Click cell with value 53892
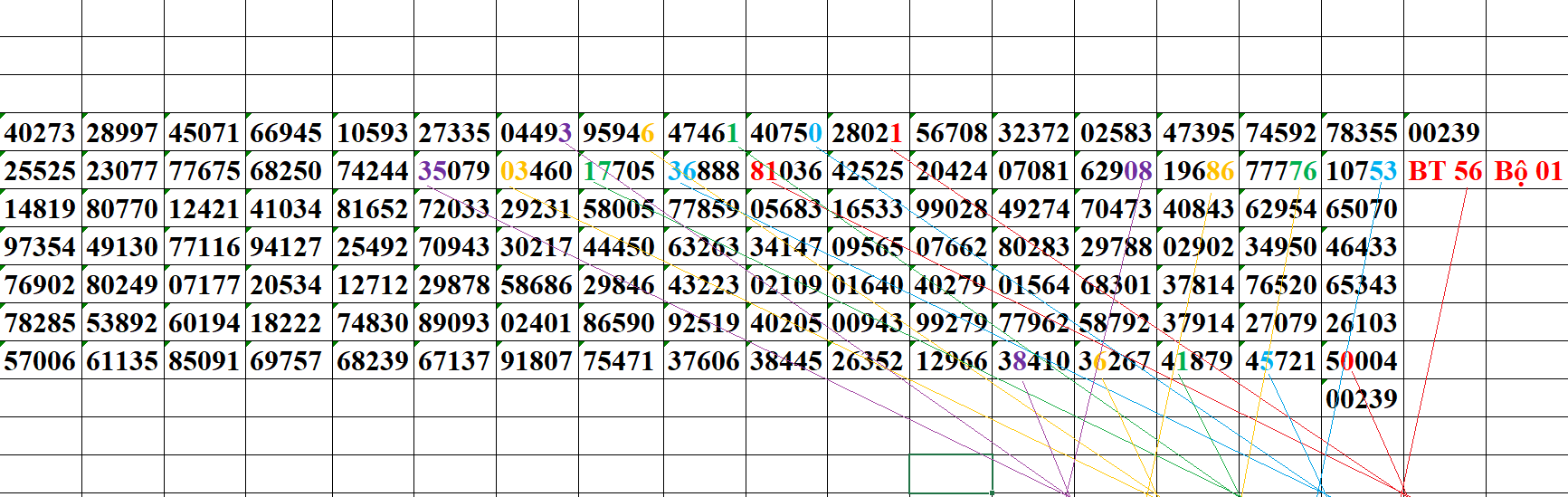1568x497 pixels. 122,323
